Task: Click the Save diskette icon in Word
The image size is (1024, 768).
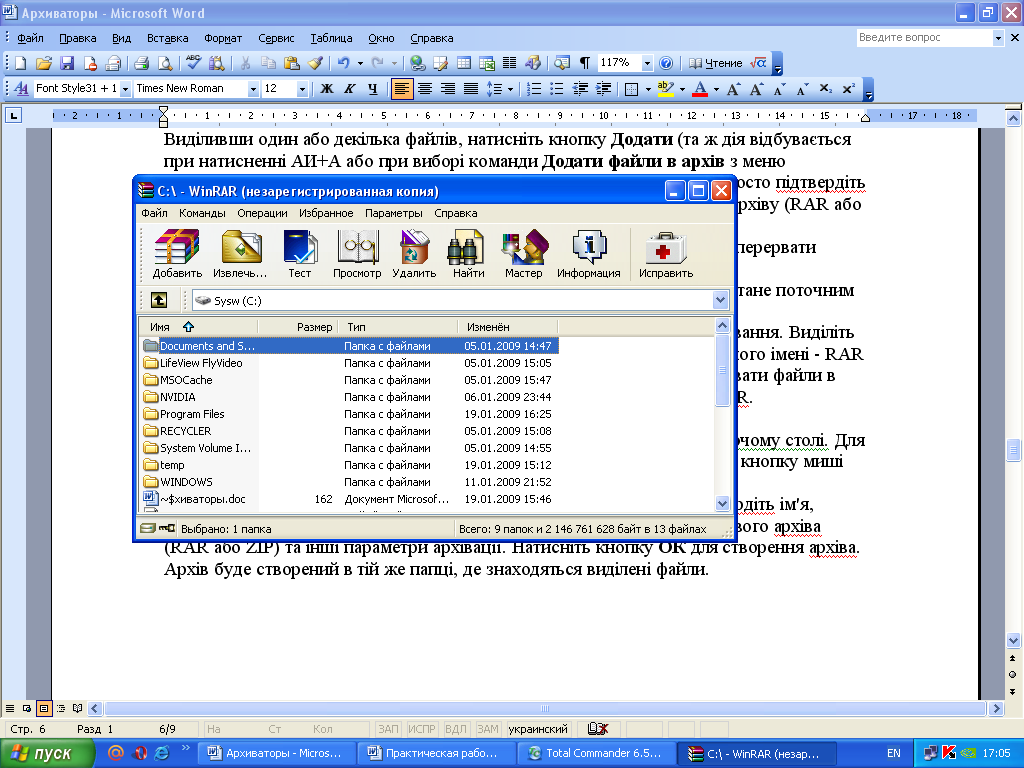Action: pos(67,63)
